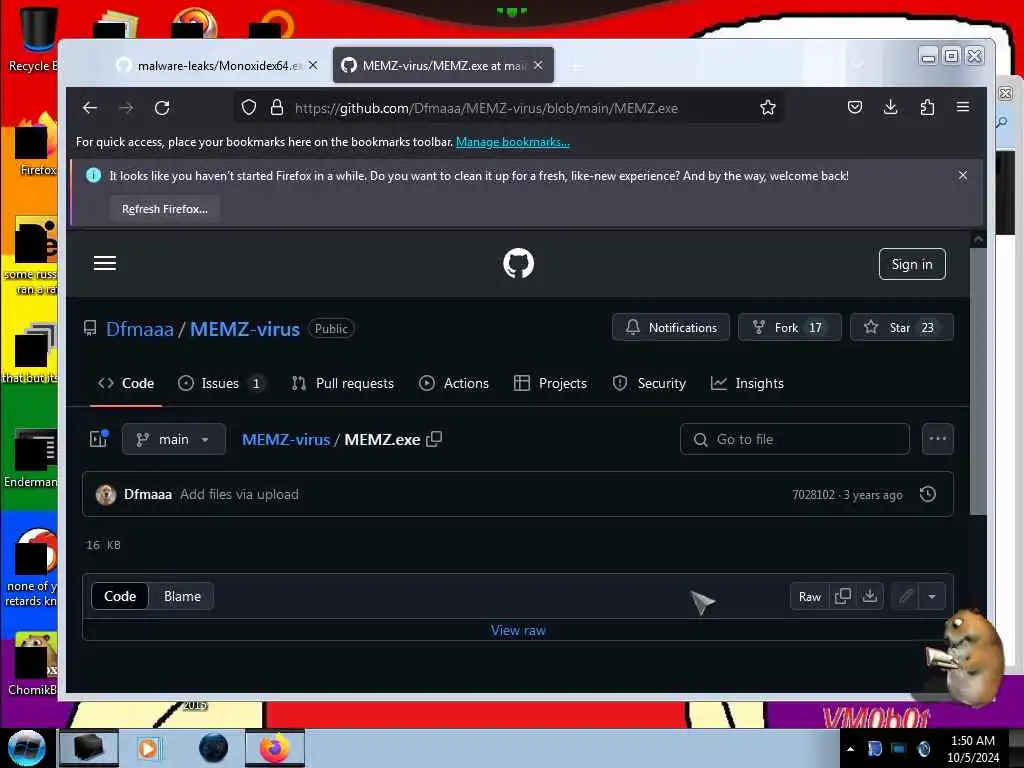Open the MEMZ-virus breadcrumb link

[x=286, y=440]
